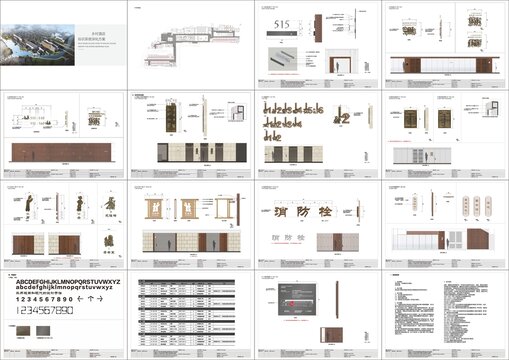Open the cover page with aerial rendering
This screenshot has height=360, width=509.
coord(64,45)
